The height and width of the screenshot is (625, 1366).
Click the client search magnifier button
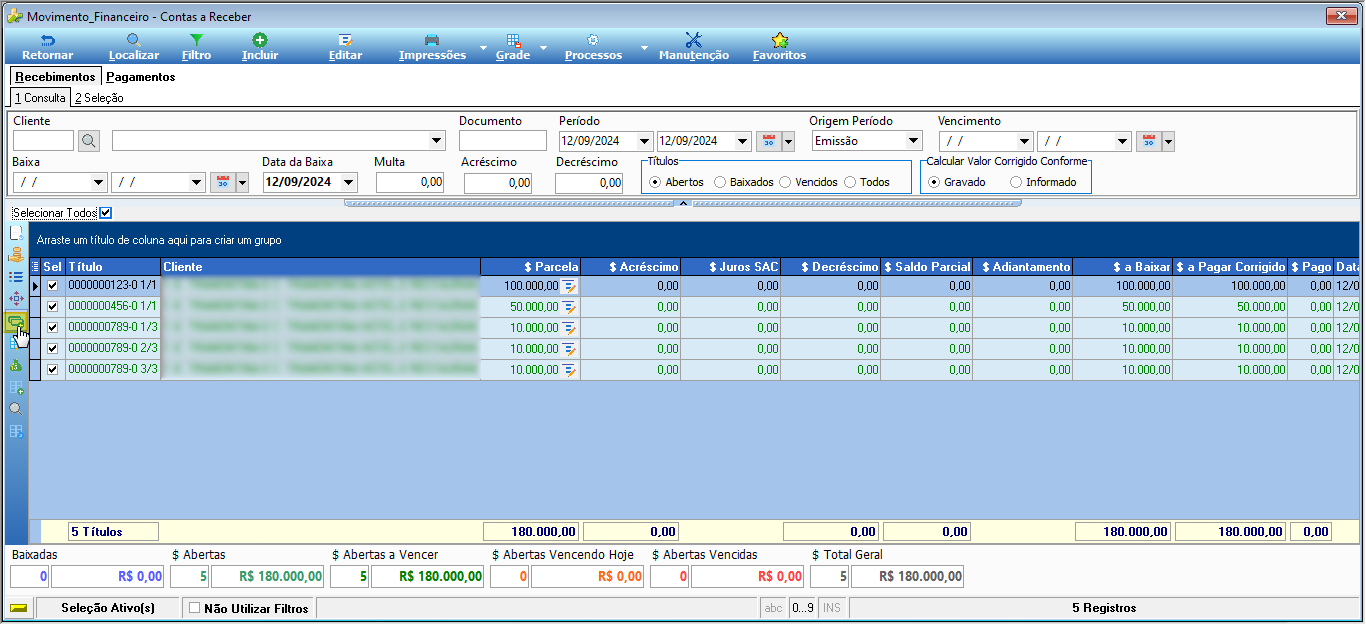(x=89, y=141)
